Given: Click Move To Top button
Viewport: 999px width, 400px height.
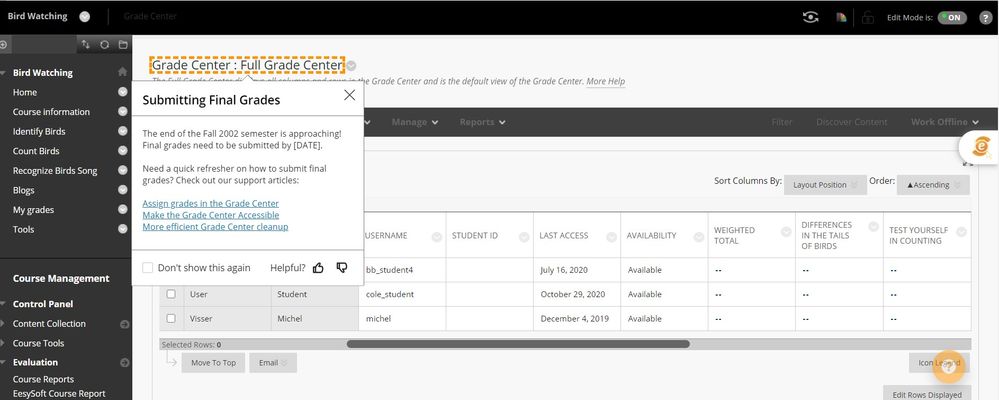Looking at the screenshot, I should pyautogui.click(x=213, y=362).
